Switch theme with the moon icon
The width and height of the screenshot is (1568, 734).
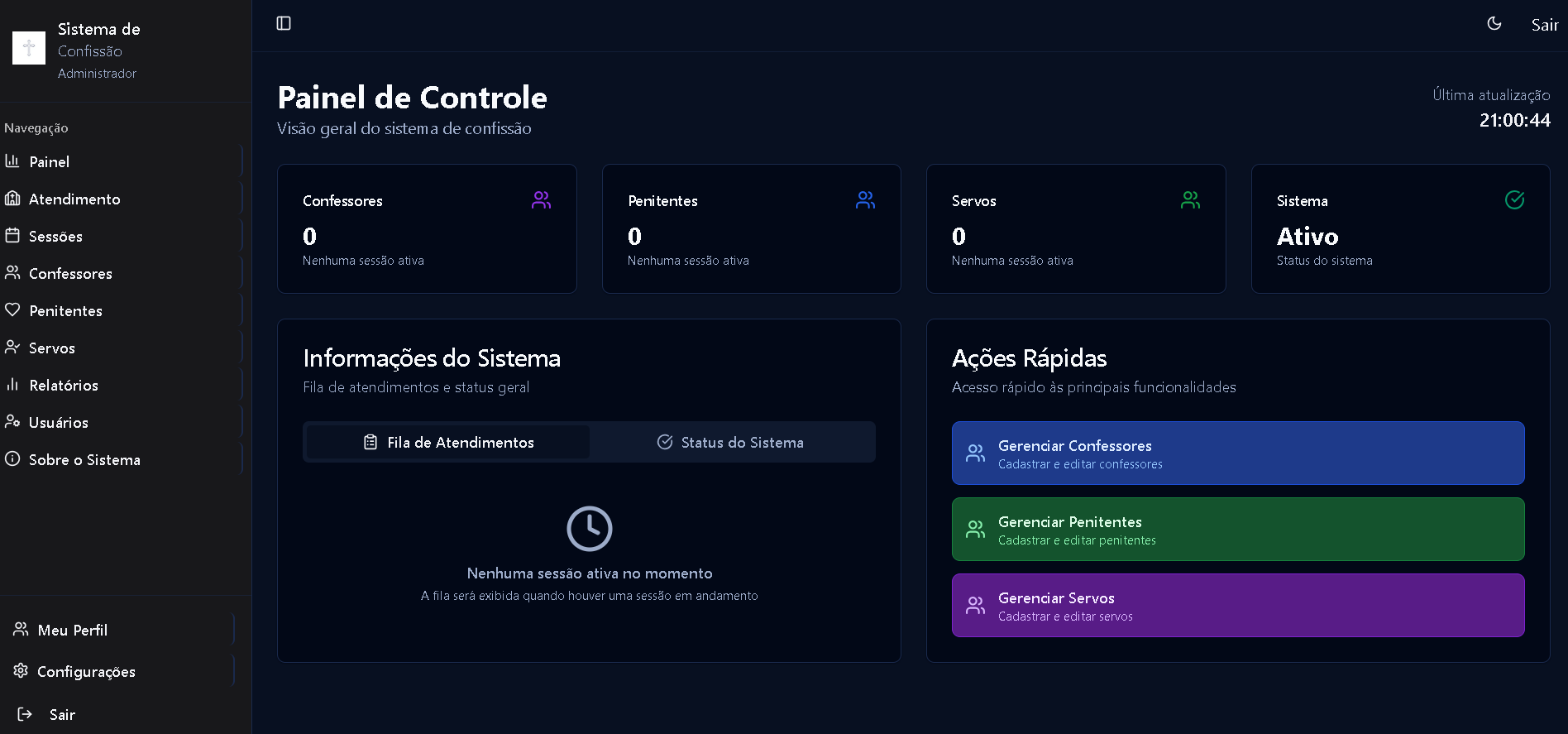point(1494,24)
